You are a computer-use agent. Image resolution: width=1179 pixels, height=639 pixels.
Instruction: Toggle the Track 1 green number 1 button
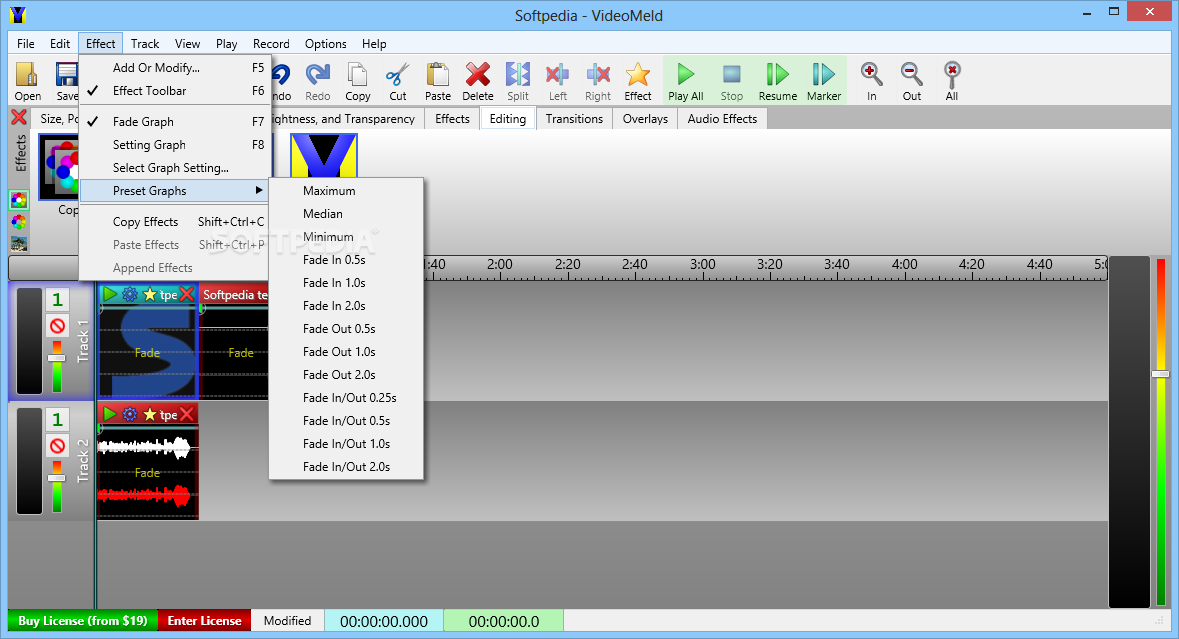[57, 300]
